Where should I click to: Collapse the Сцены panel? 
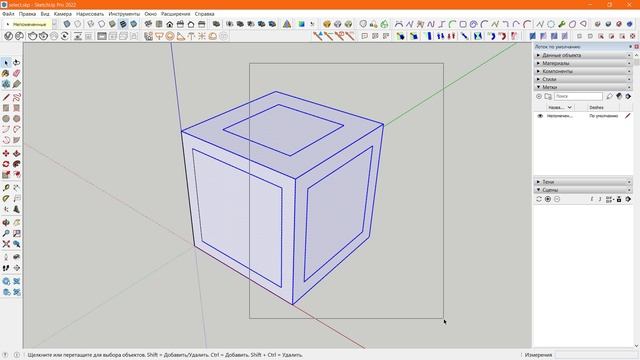[583, 190]
